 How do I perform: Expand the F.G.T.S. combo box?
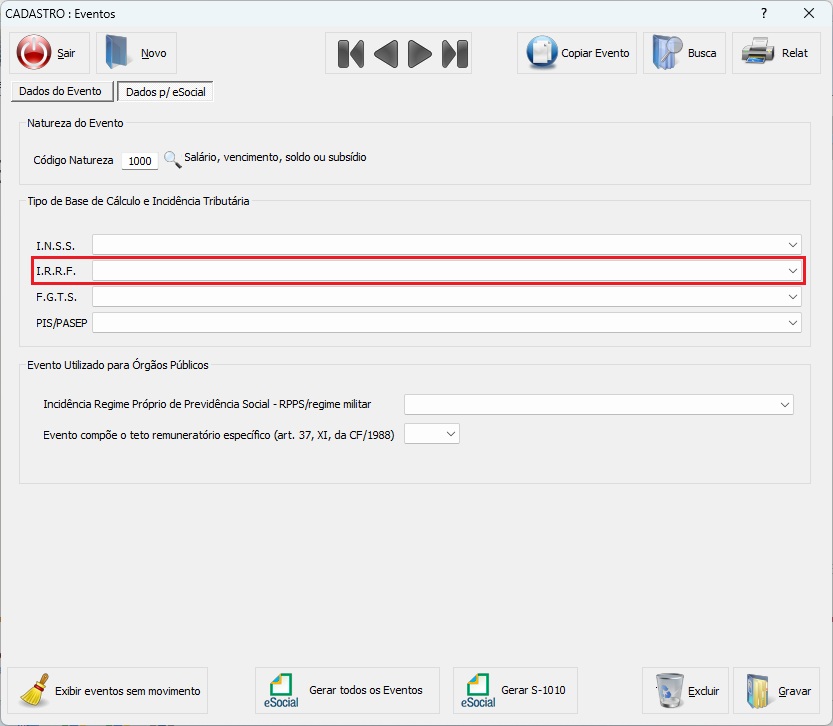tap(792, 297)
